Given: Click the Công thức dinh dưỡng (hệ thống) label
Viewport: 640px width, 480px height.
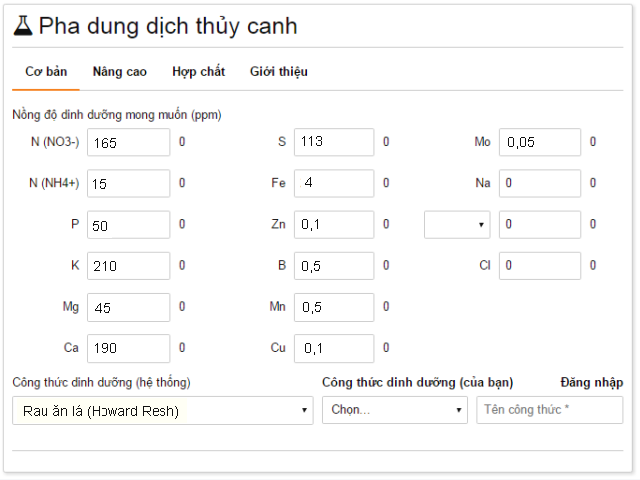Looking at the screenshot, I should coord(101,382).
